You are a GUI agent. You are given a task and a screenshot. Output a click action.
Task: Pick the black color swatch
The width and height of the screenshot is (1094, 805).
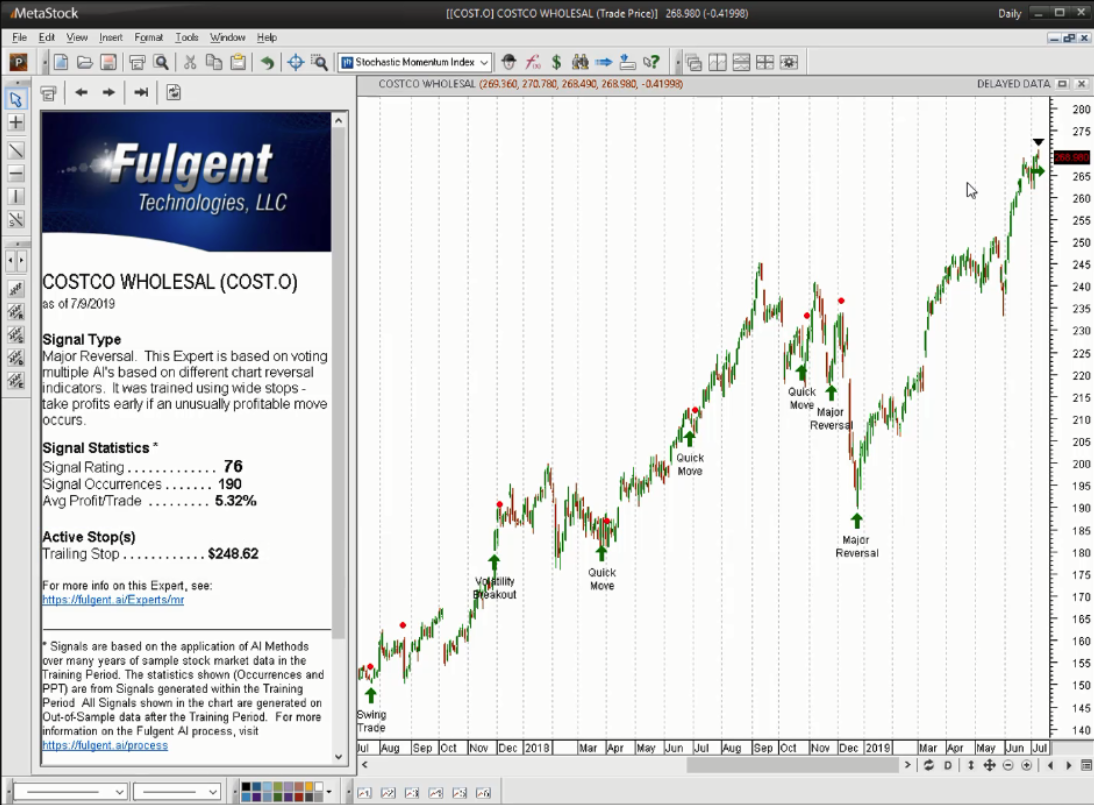[x=246, y=788]
